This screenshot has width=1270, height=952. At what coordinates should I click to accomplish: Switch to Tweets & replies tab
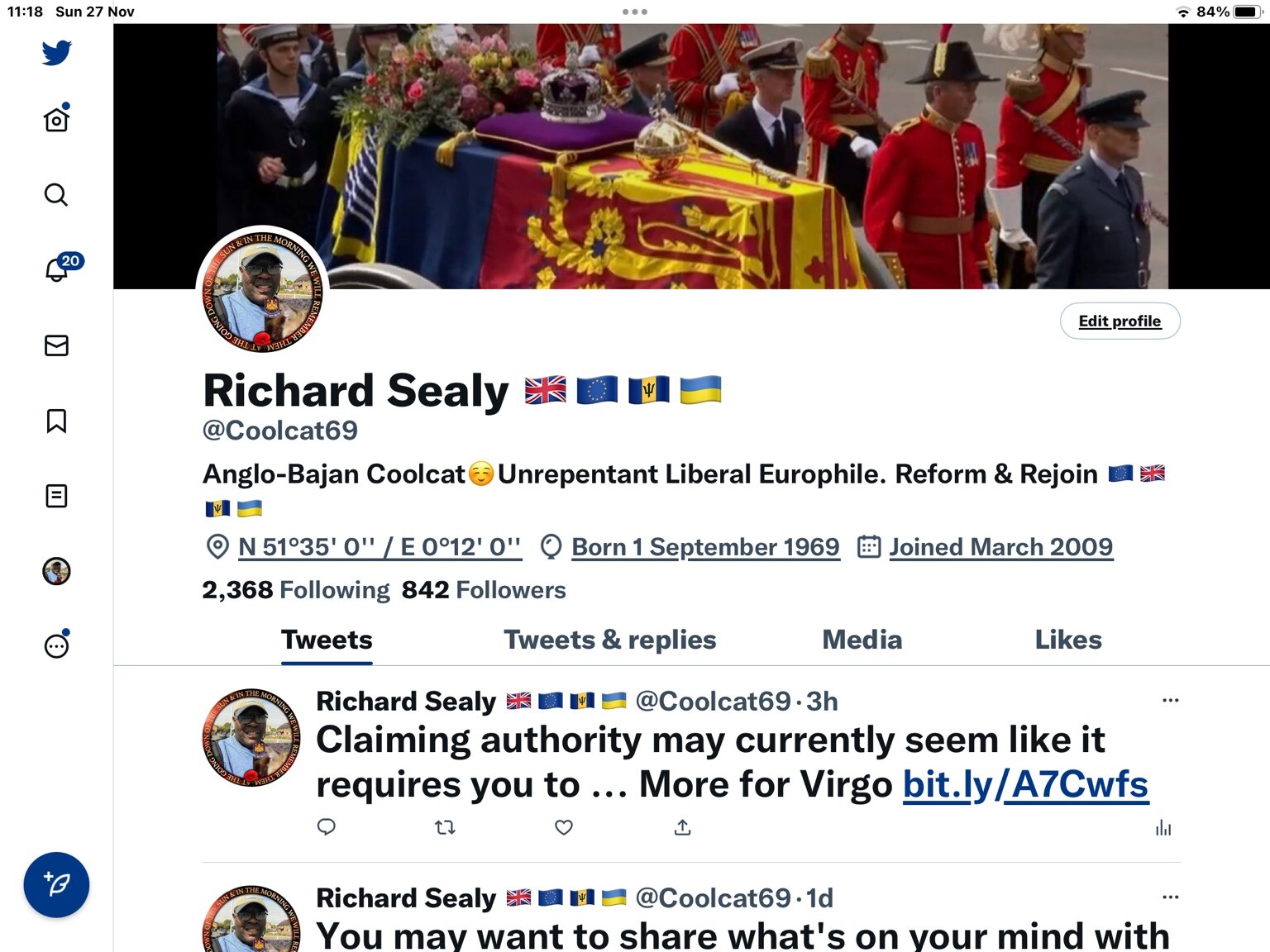610,640
